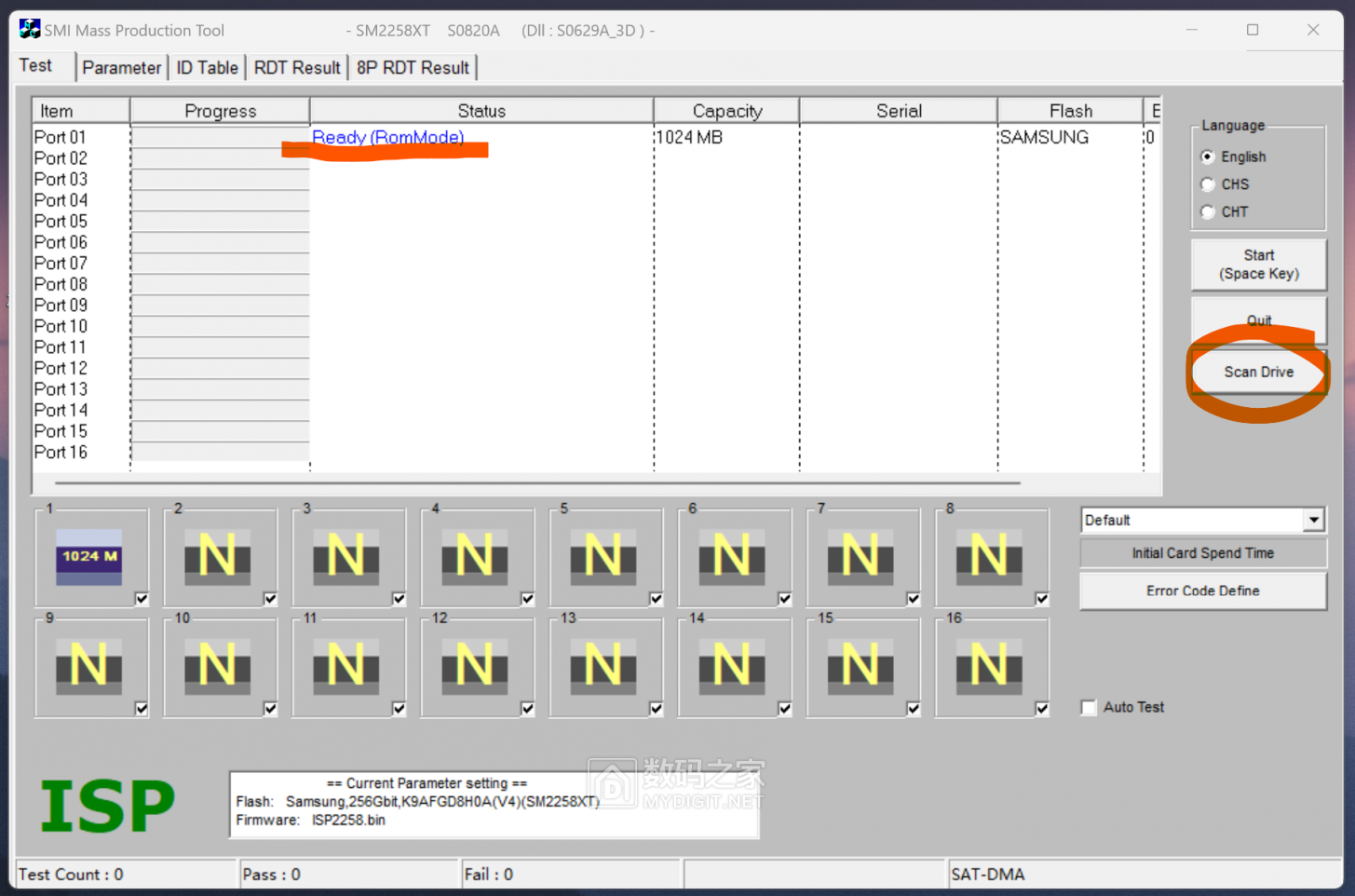1355x896 pixels.
Task: Click the port 14 'N' slot icon
Action: tap(731, 667)
